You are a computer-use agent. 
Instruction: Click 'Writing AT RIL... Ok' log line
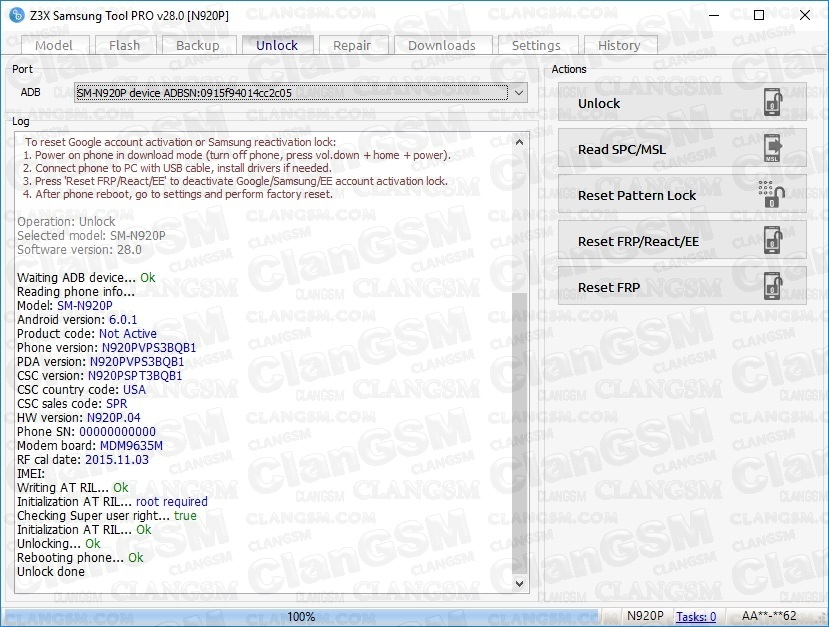click(x=72, y=487)
